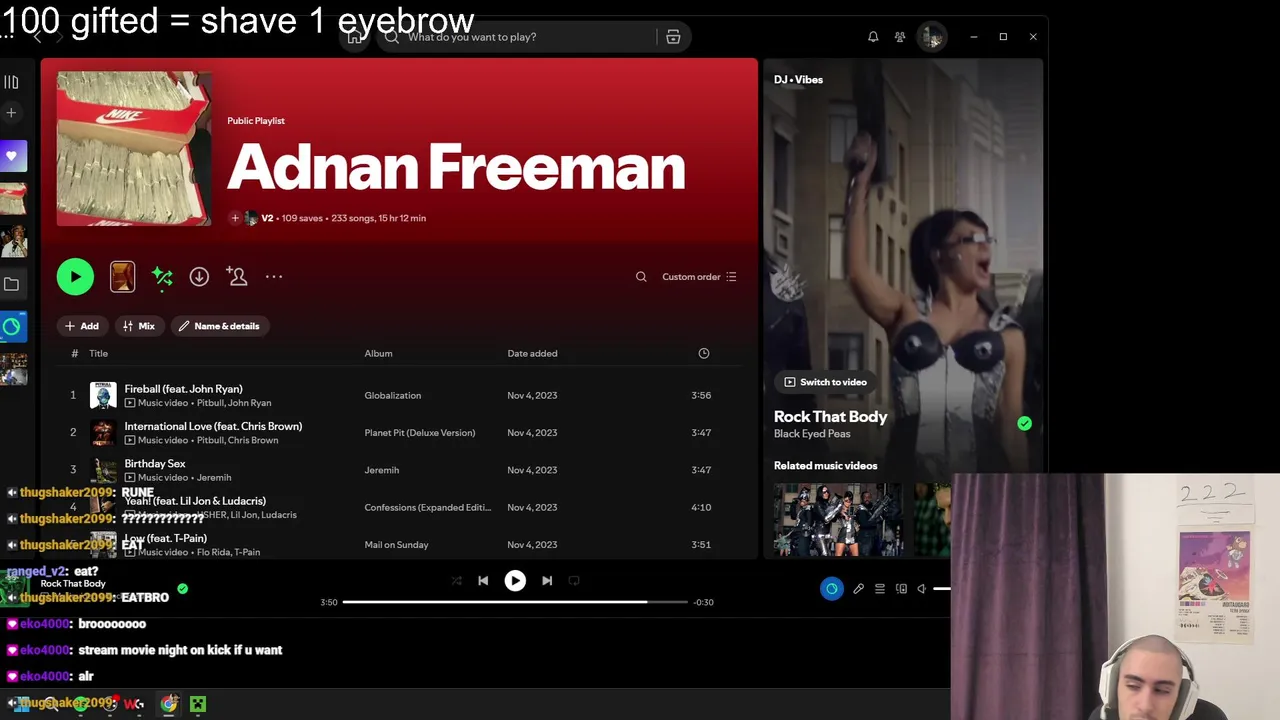Open Minecraft from the Windows taskbar
Image resolution: width=1280 pixels, height=720 pixels.
point(198,704)
